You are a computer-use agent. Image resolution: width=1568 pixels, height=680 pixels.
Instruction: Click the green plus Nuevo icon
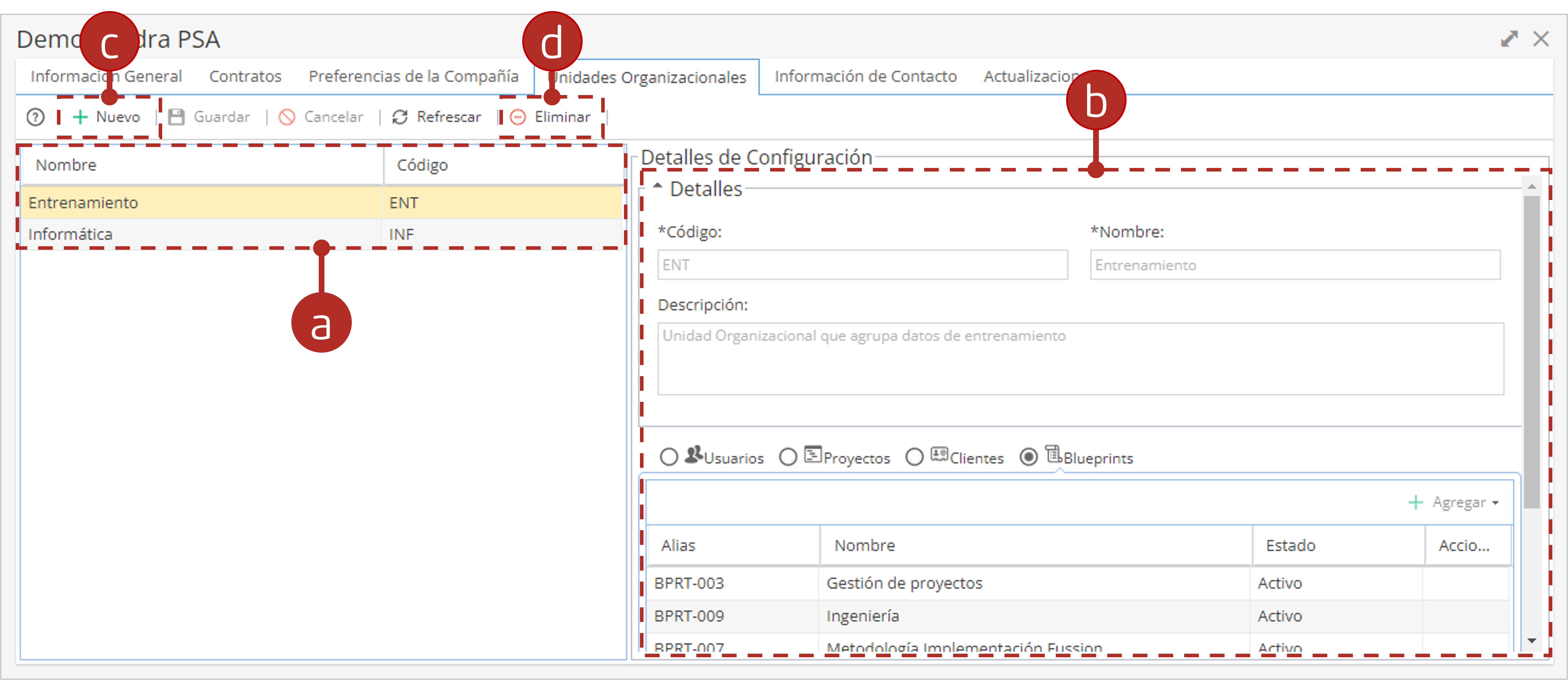coord(80,117)
